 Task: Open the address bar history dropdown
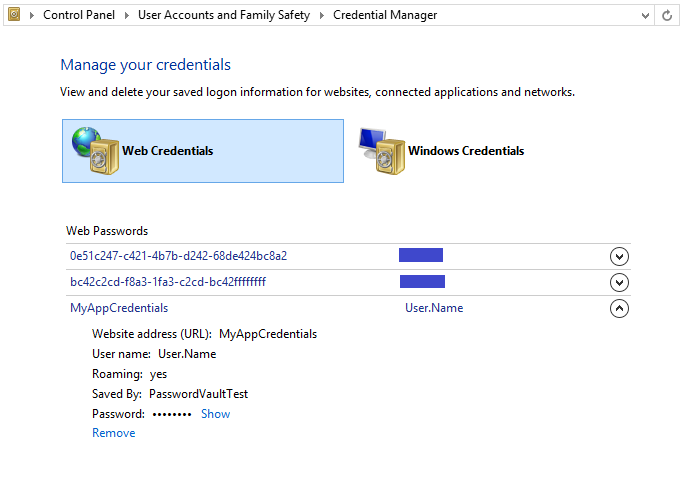coord(645,16)
